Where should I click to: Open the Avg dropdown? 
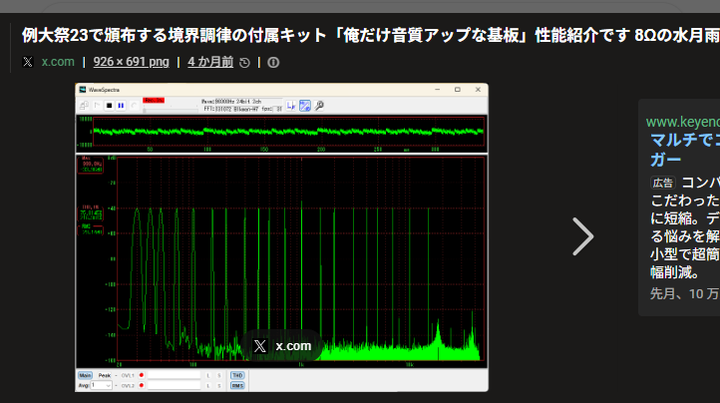click(x=101, y=386)
